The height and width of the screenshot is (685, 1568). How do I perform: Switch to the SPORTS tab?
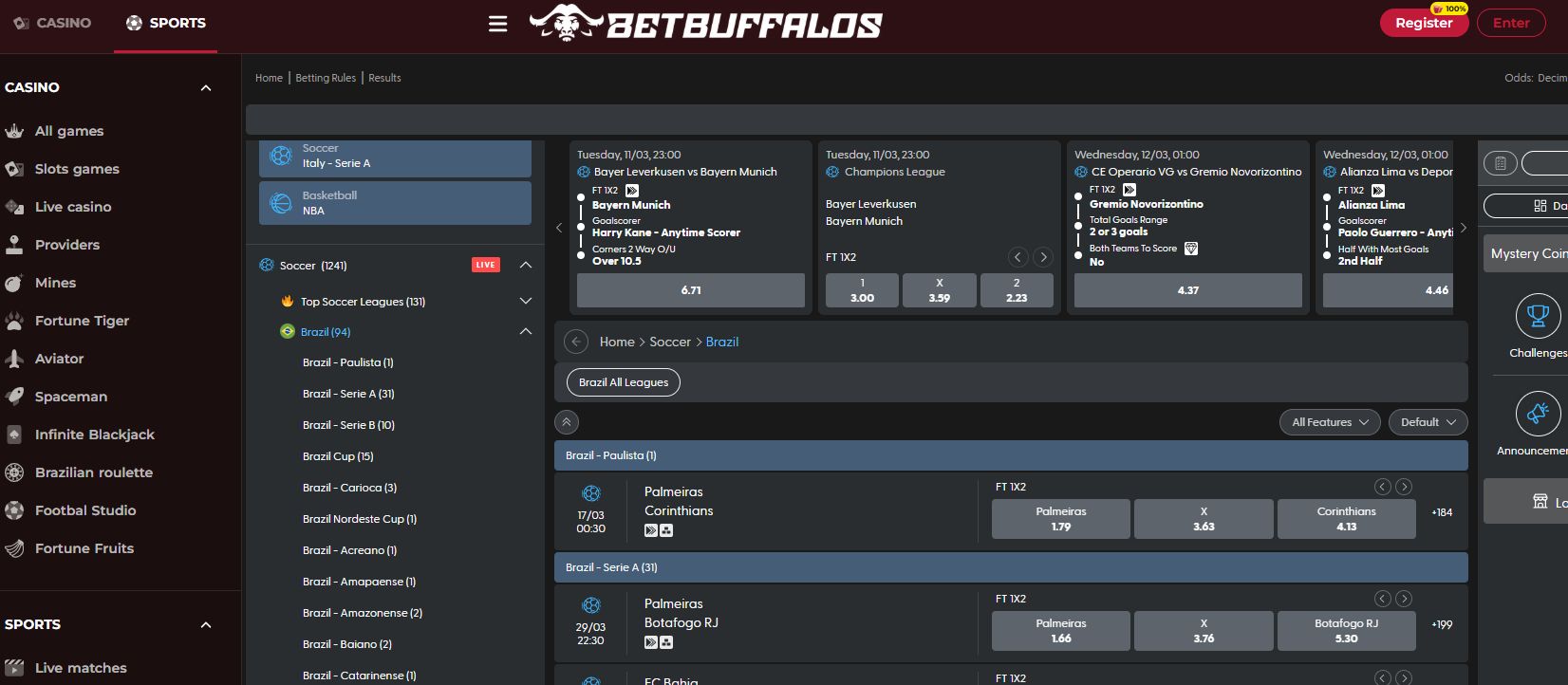pyautogui.click(x=166, y=23)
